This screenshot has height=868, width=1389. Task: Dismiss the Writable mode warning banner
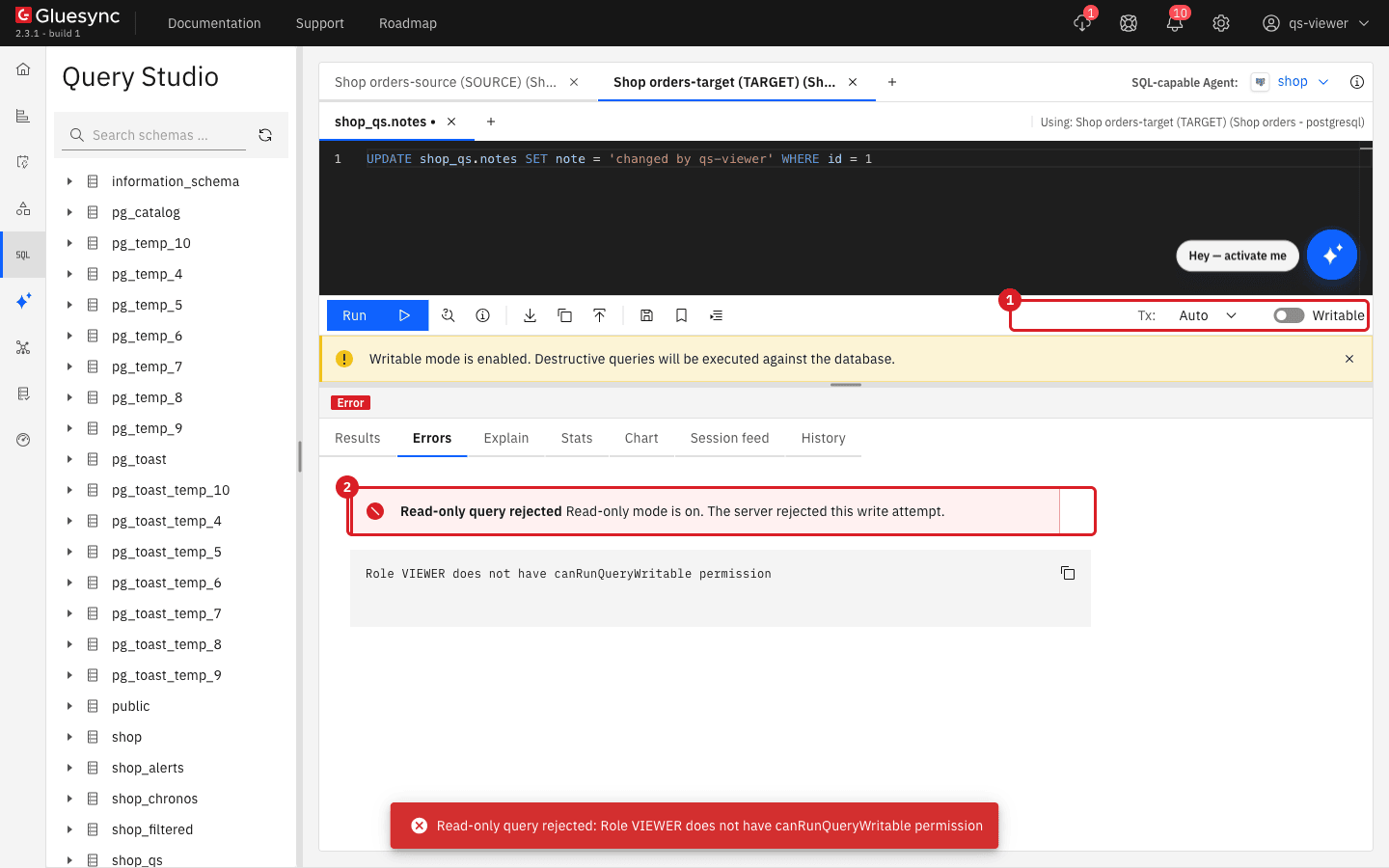(1349, 359)
